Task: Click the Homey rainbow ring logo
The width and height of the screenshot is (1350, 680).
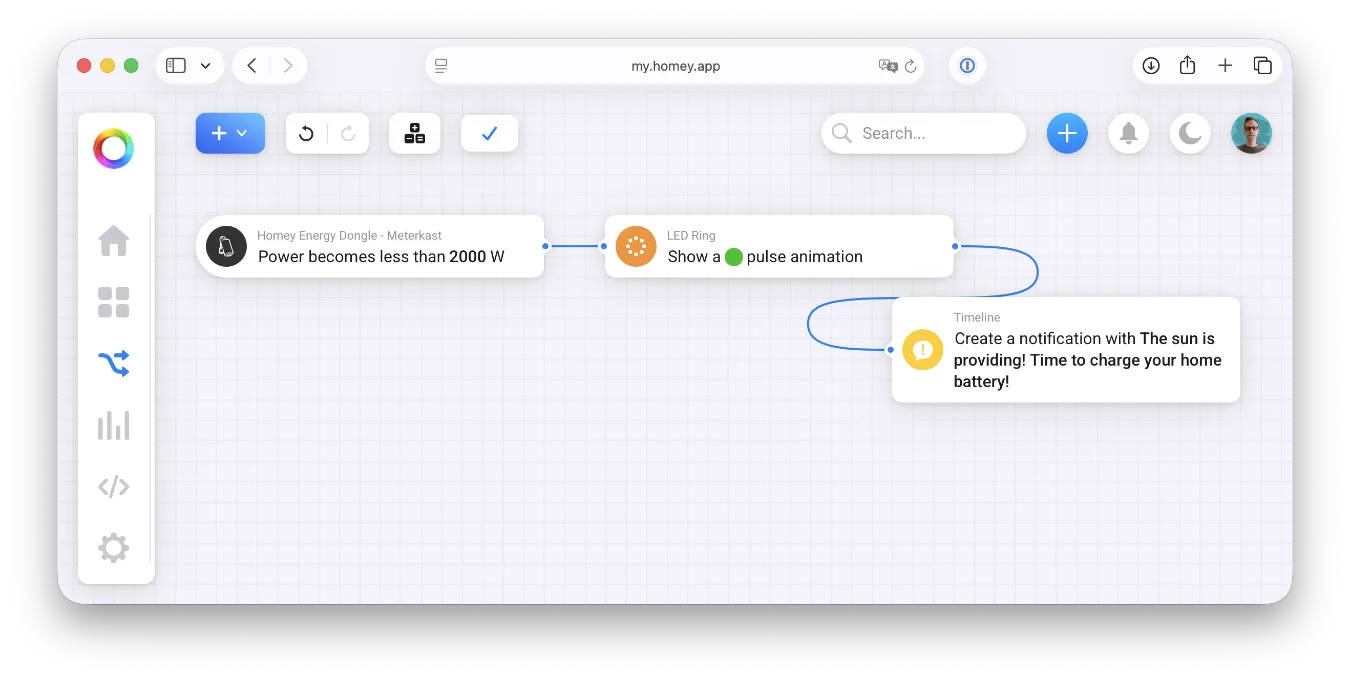Action: point(114,149)
